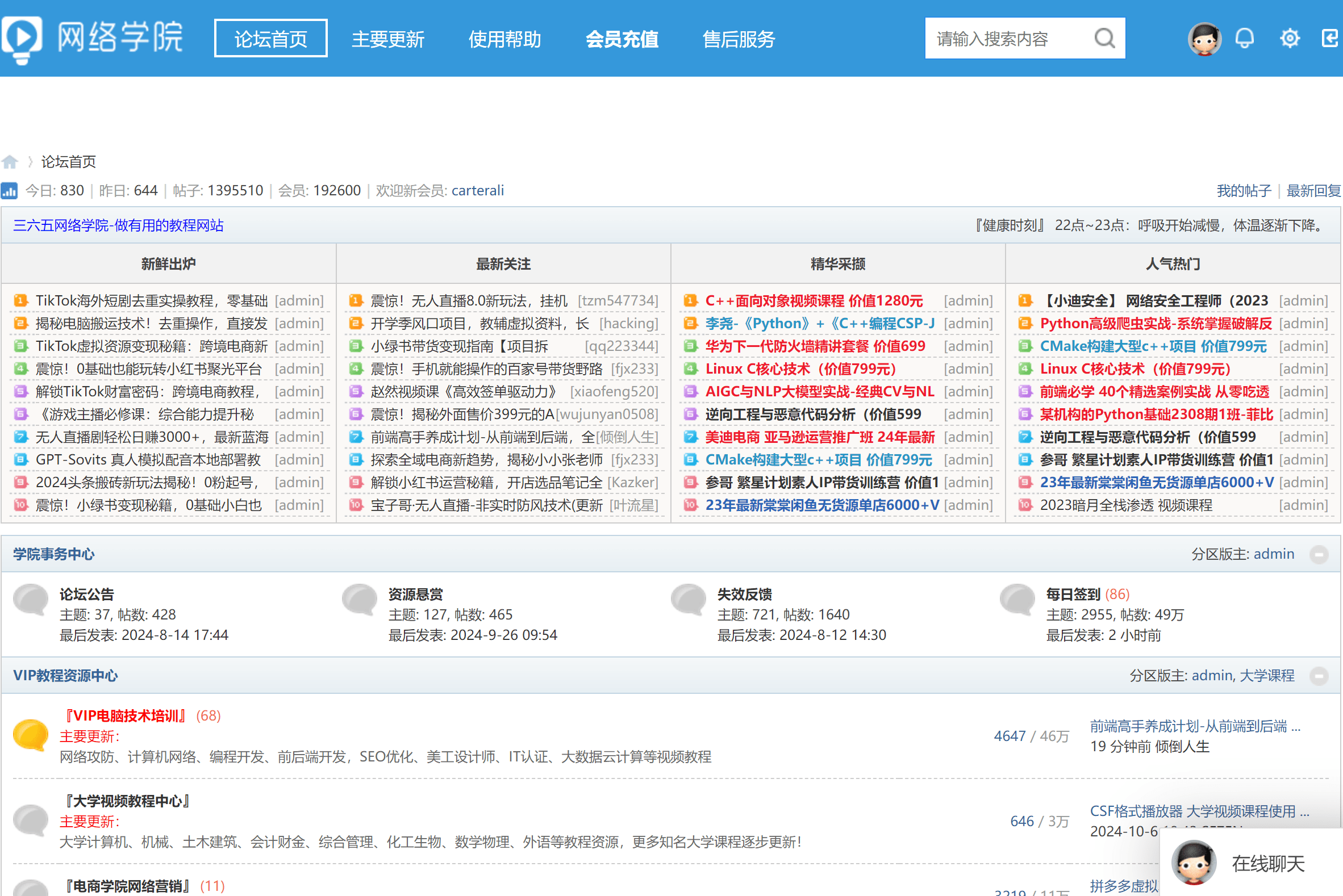Open 小绿书带货变现指南 thread
The width and height of the screenshot is (1343, 896).
click(x=459, y=346)
